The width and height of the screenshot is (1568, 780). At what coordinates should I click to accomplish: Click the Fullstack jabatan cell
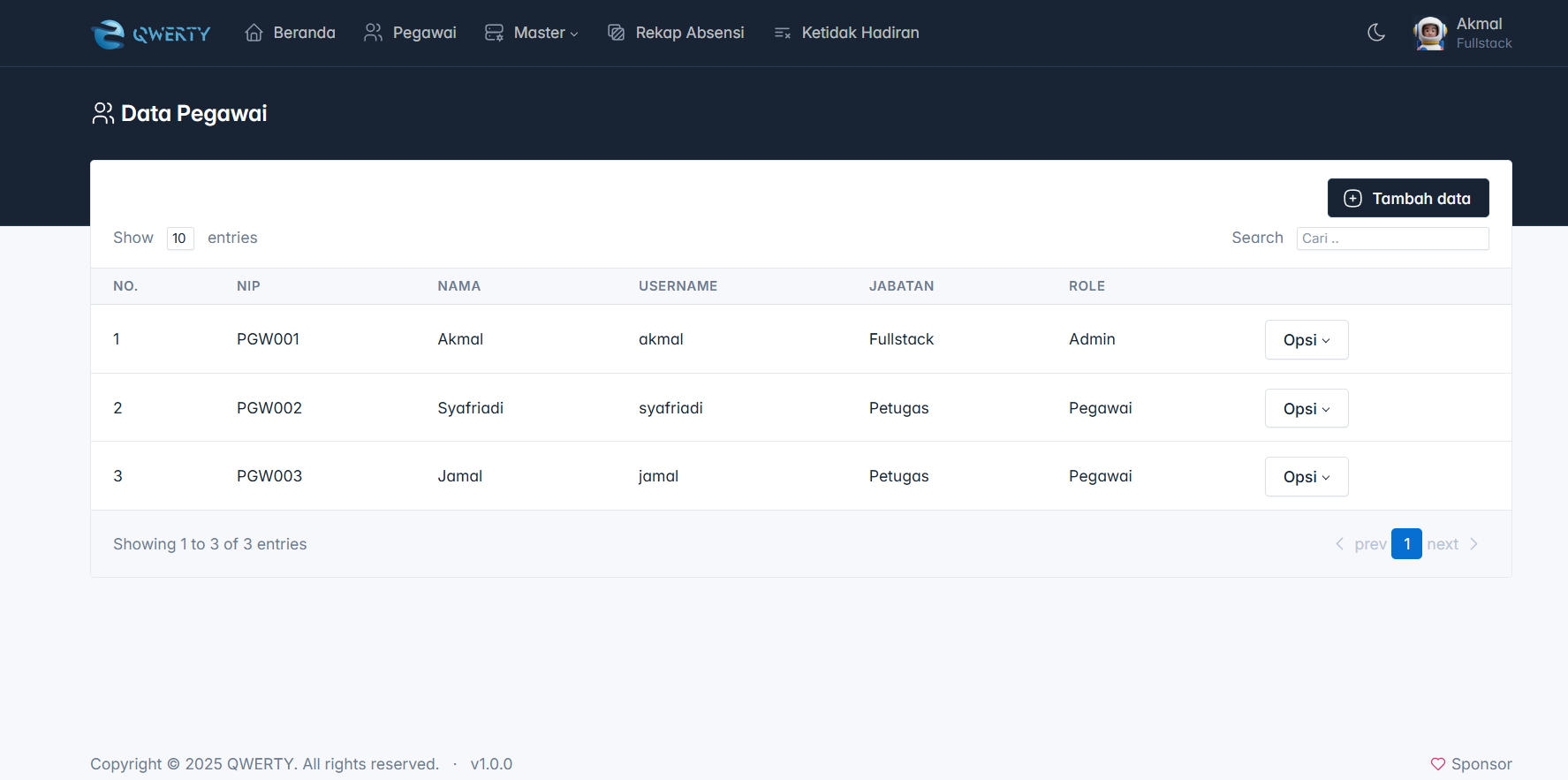(x=901, y=339)
